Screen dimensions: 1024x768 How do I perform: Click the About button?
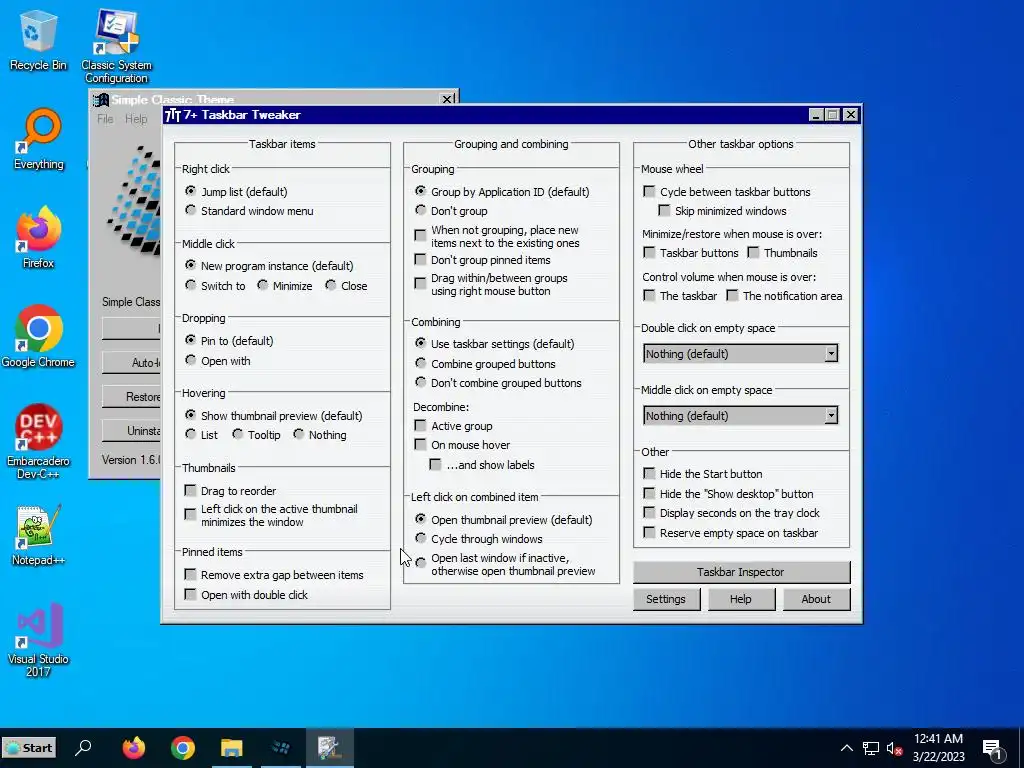click(x=816, y=599)
